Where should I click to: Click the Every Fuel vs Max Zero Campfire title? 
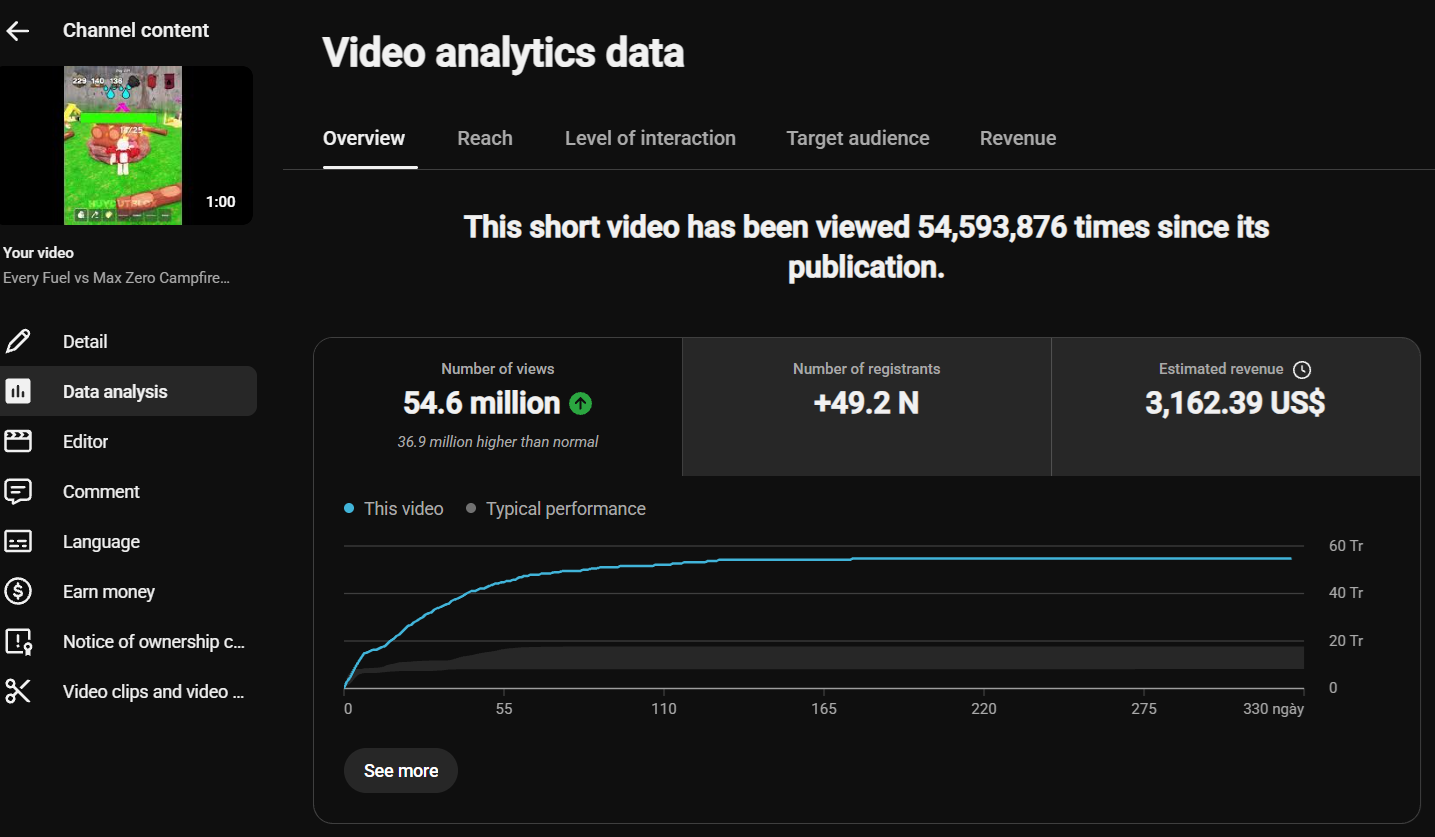pyautogui.click(x=116, y=278)
